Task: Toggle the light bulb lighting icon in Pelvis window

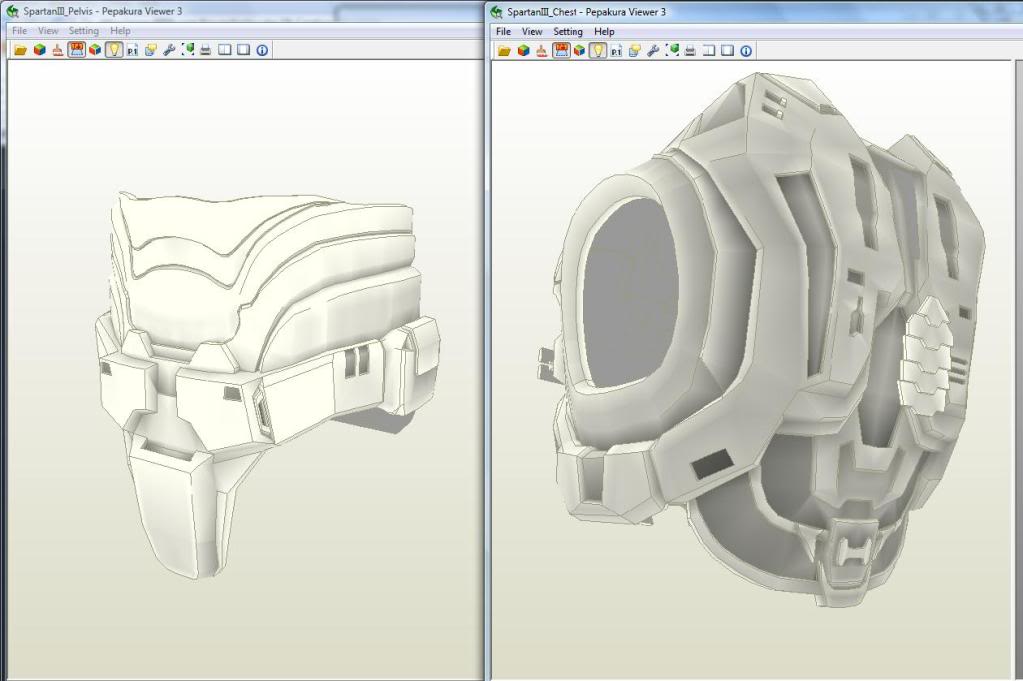Action: point(114,50)
